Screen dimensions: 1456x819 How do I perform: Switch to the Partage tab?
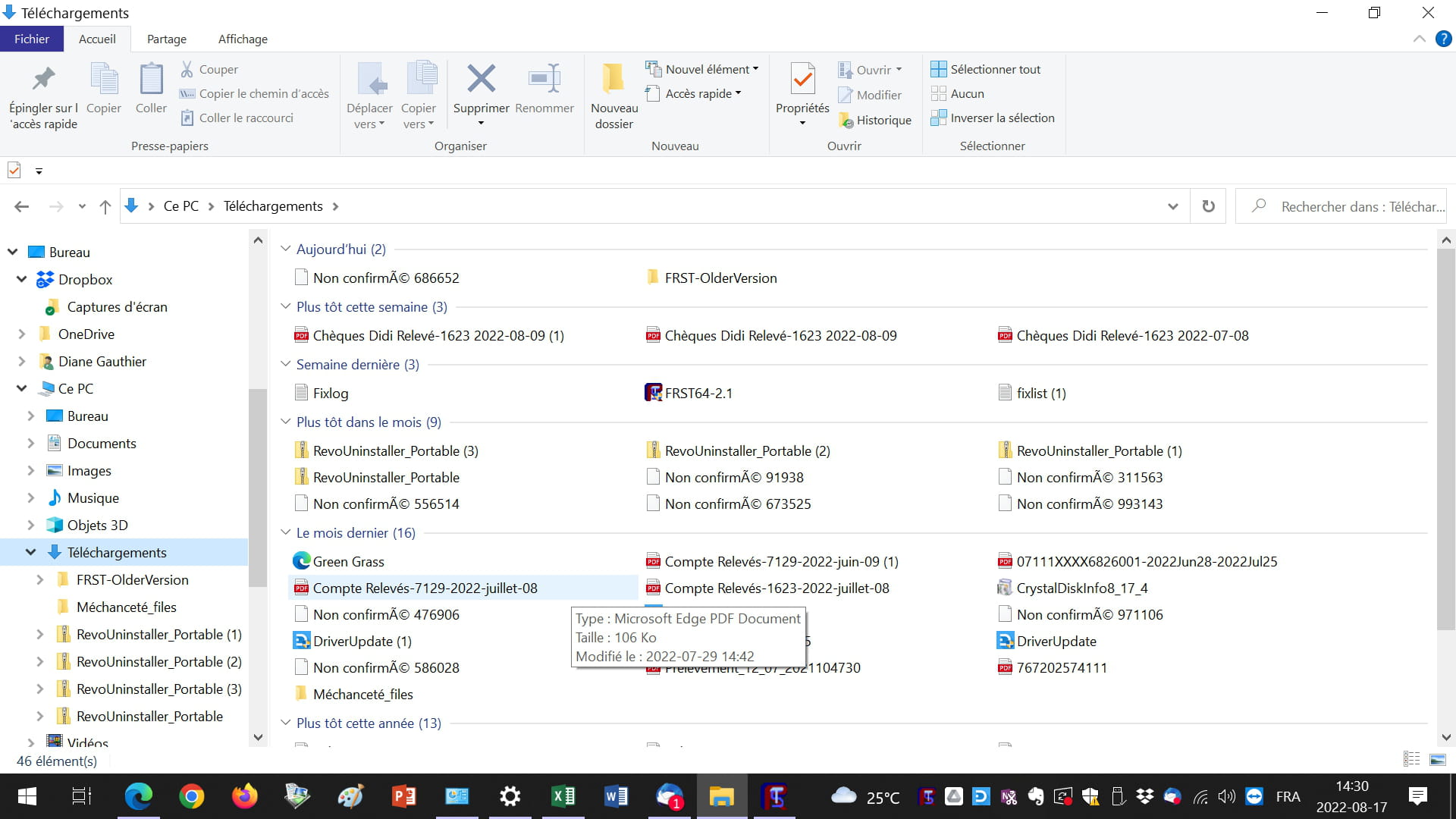[x=166, y=39]
